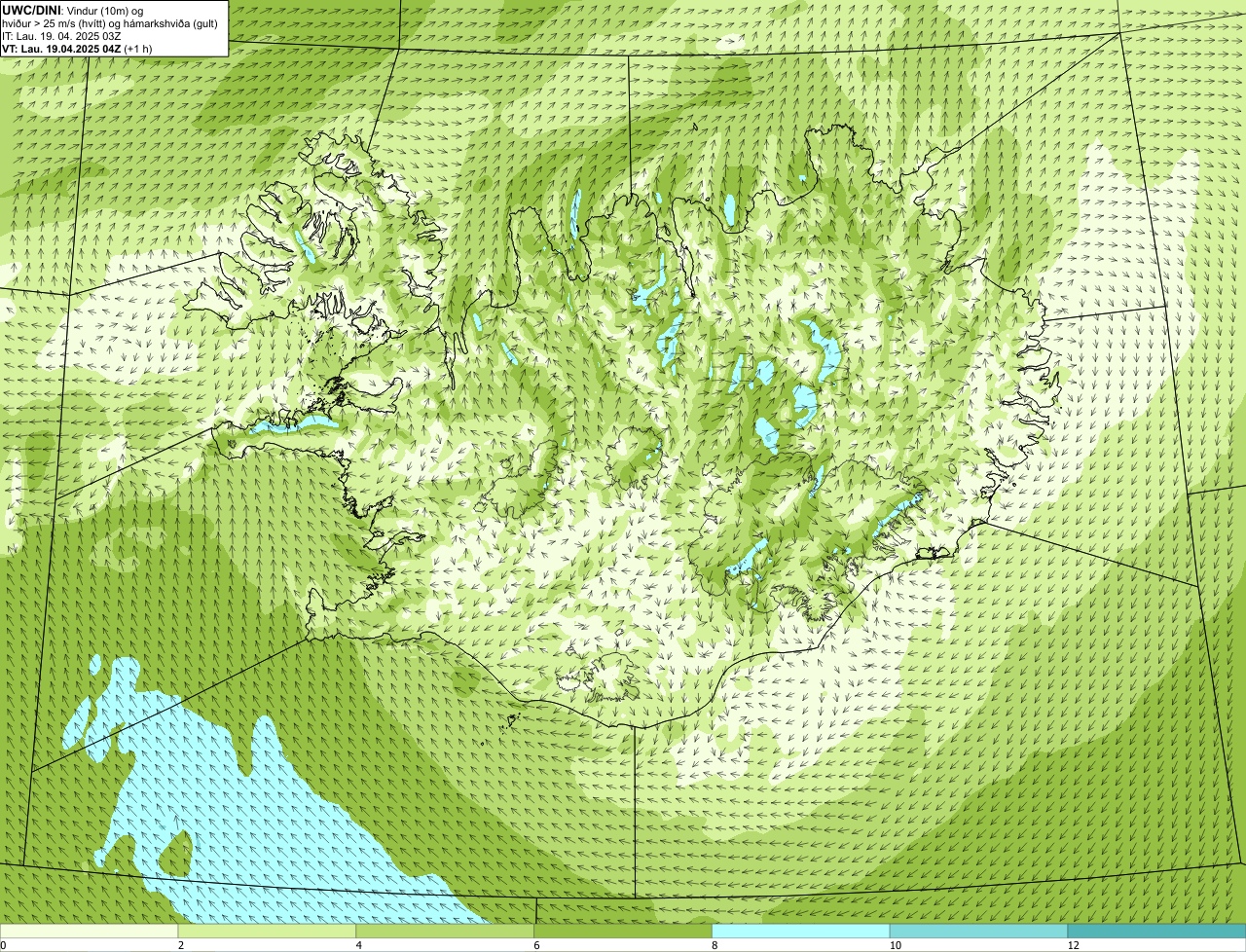Select the 4–6 m/s green band
The image size is (1246, 952).
(x=446, y=932)
